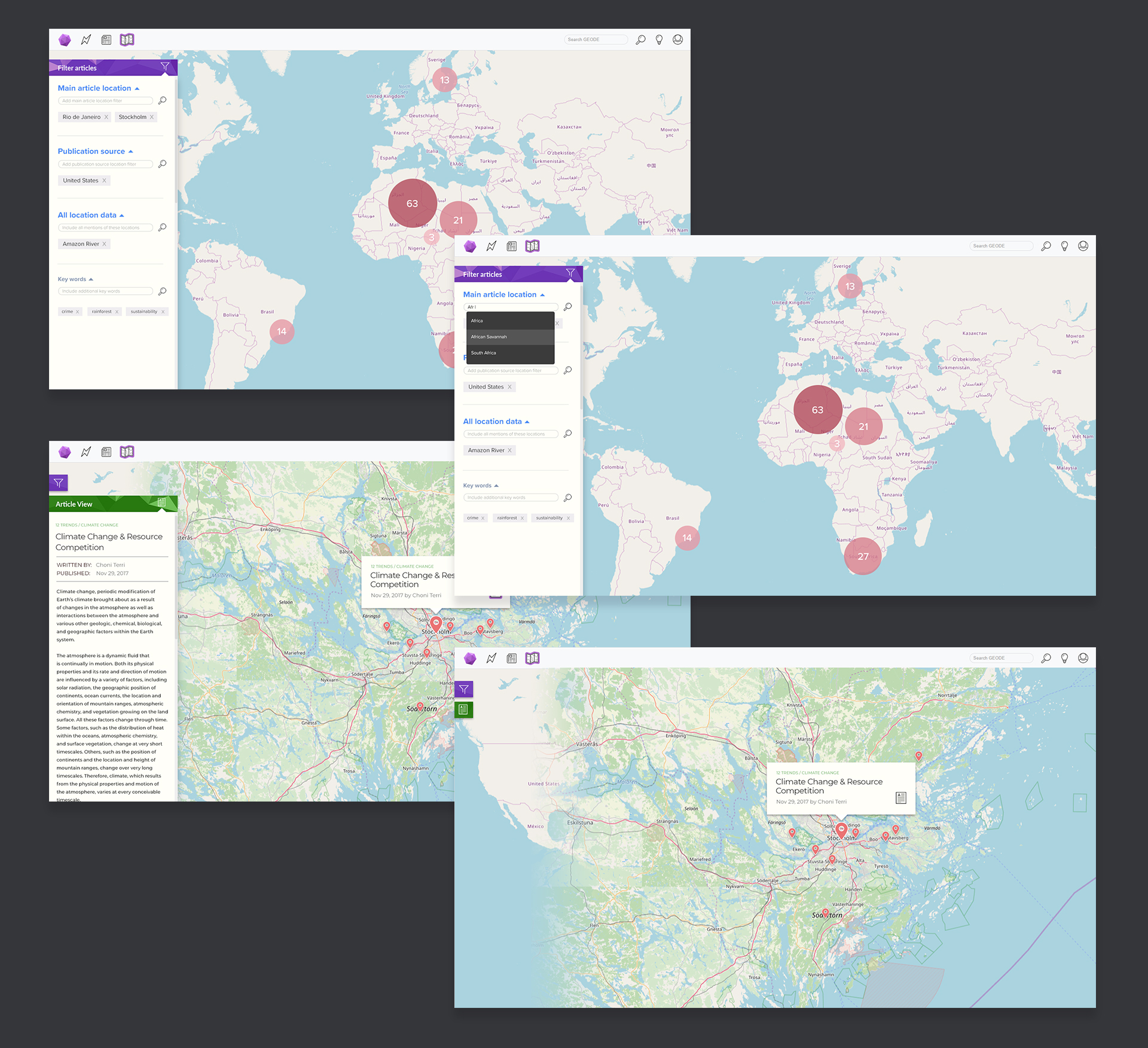Focus the Afr location input field
The height and width of the screenshot is (1048, 1148).
point(511,307)
